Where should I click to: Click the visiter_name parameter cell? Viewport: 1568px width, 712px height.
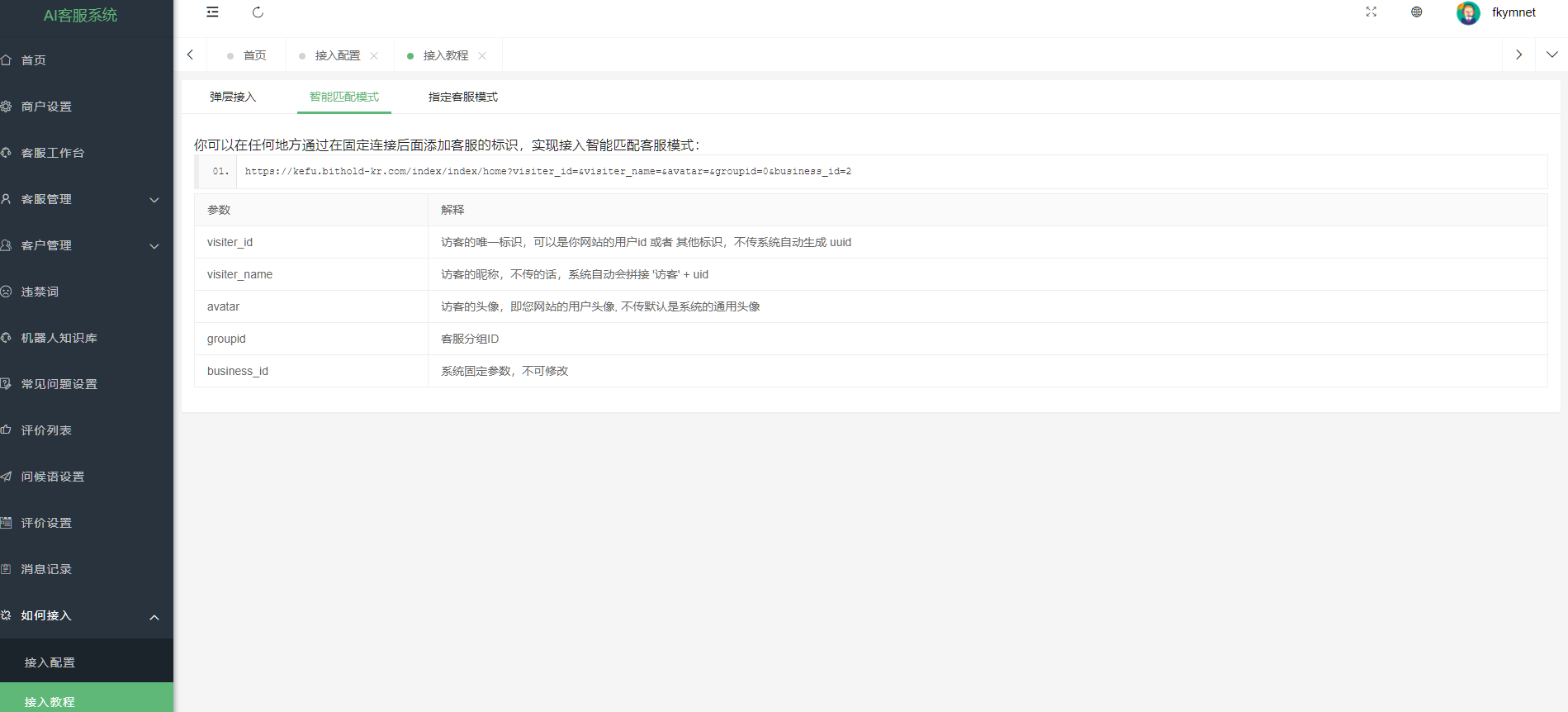(311, 274)
